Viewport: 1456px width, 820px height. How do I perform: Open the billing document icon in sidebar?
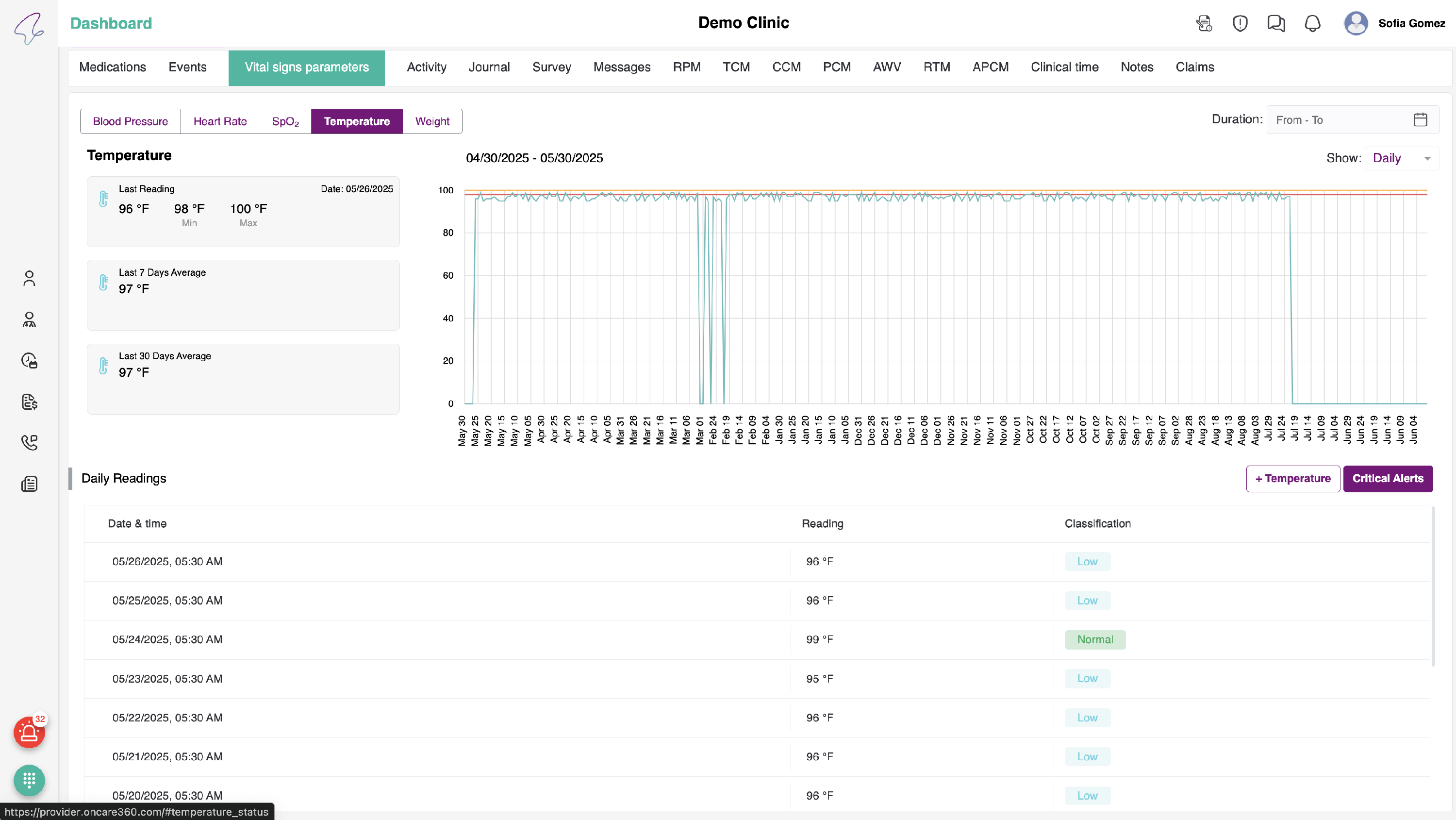tap(29, 402)
